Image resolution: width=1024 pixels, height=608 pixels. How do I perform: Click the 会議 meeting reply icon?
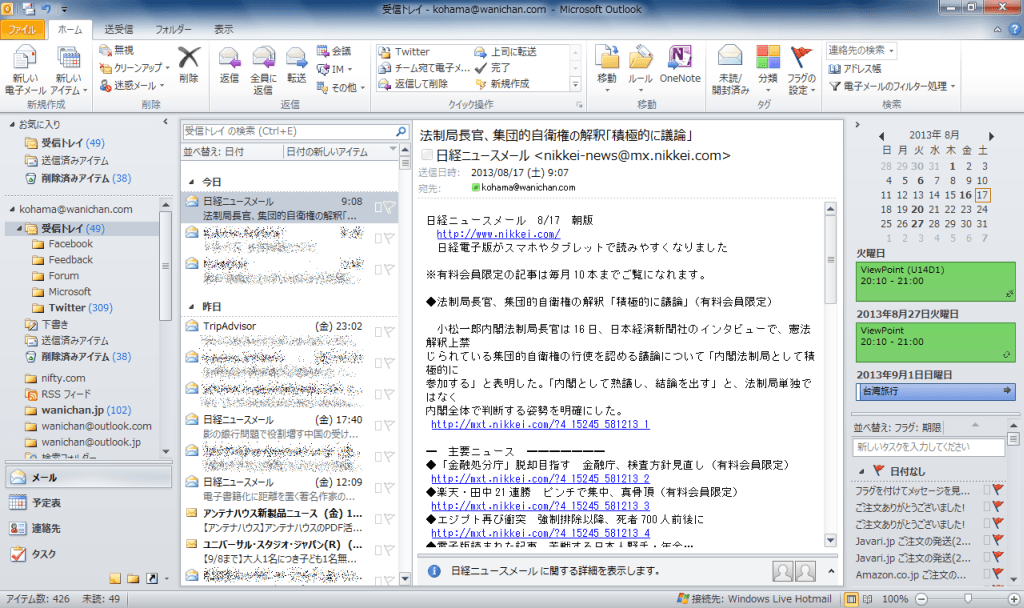point(323,51)
